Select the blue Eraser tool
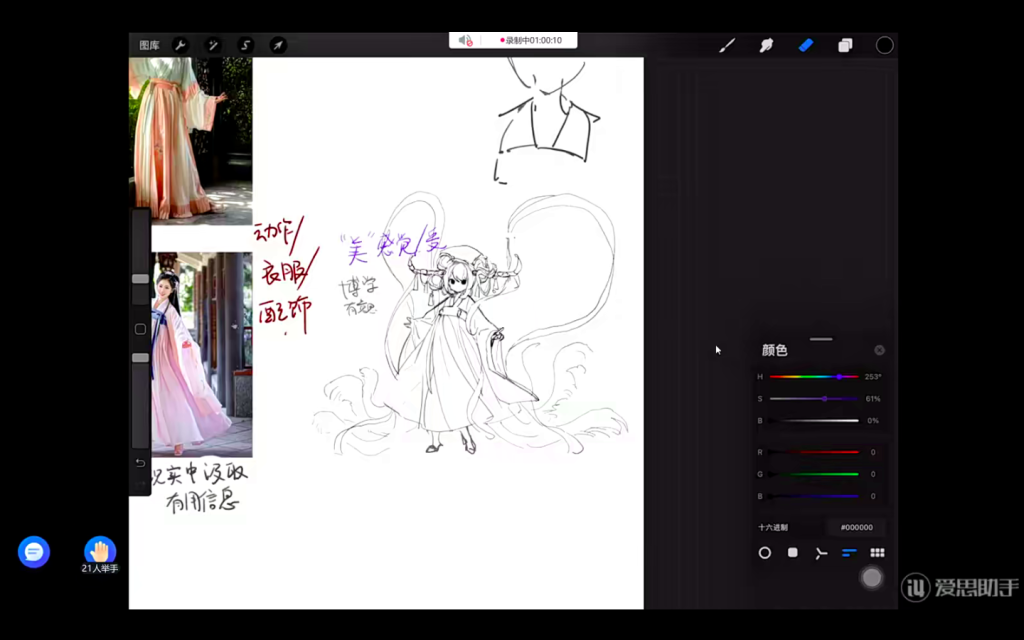1024x640 pixels. (805, 45)
